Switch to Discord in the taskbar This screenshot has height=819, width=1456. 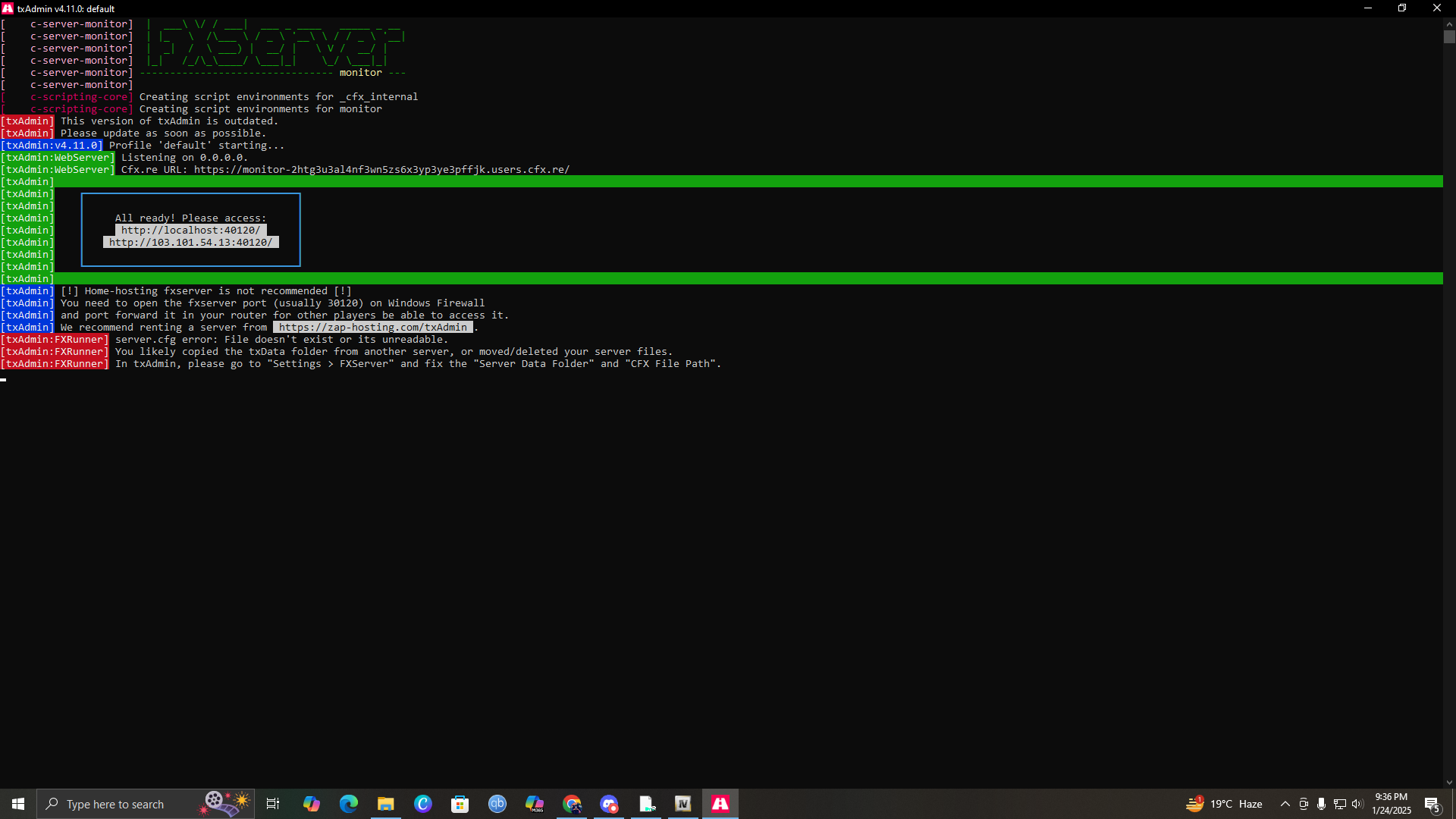(609, 804)
